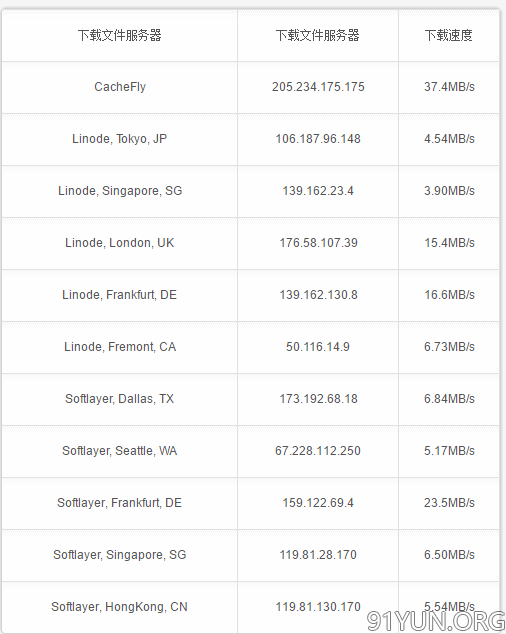Select Linode, London, UK entry
This screenshot has height=634, width=506.
(x=119, y=243)
